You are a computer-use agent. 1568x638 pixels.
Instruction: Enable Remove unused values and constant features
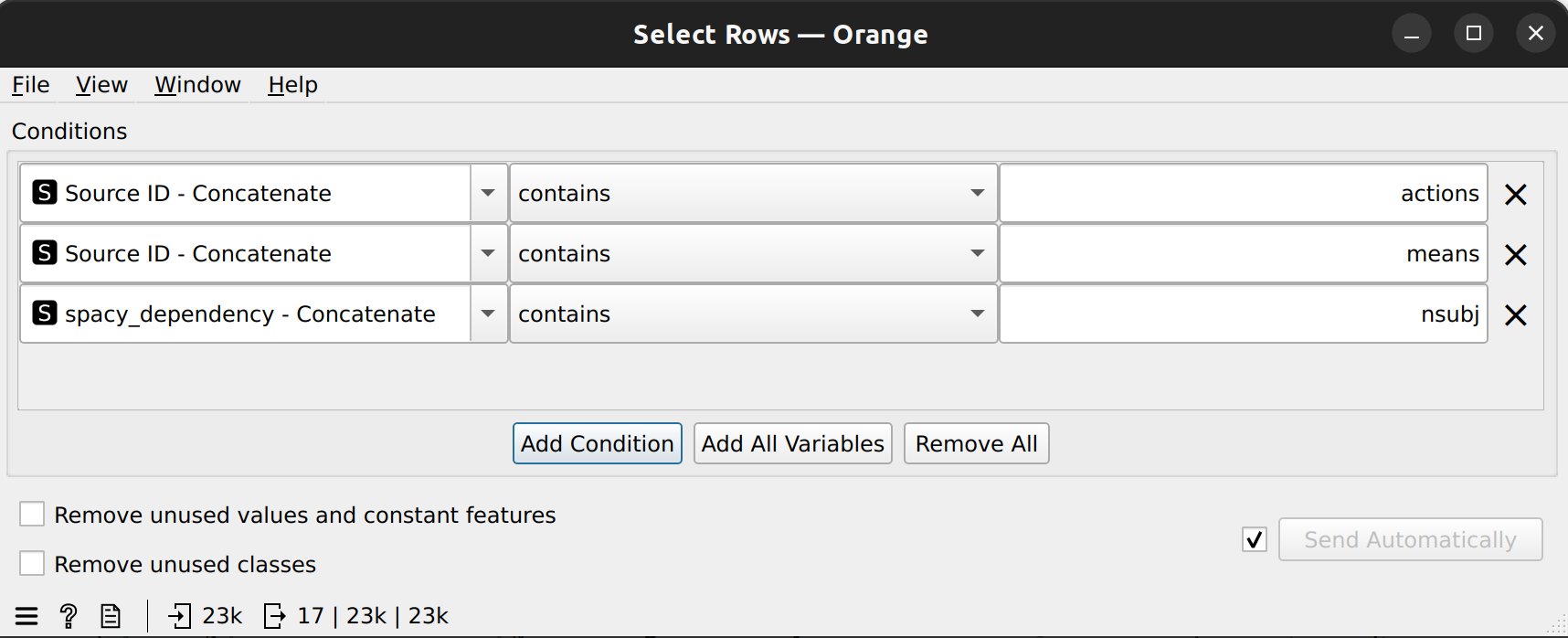pyautogui.click(x=32, y=515)
